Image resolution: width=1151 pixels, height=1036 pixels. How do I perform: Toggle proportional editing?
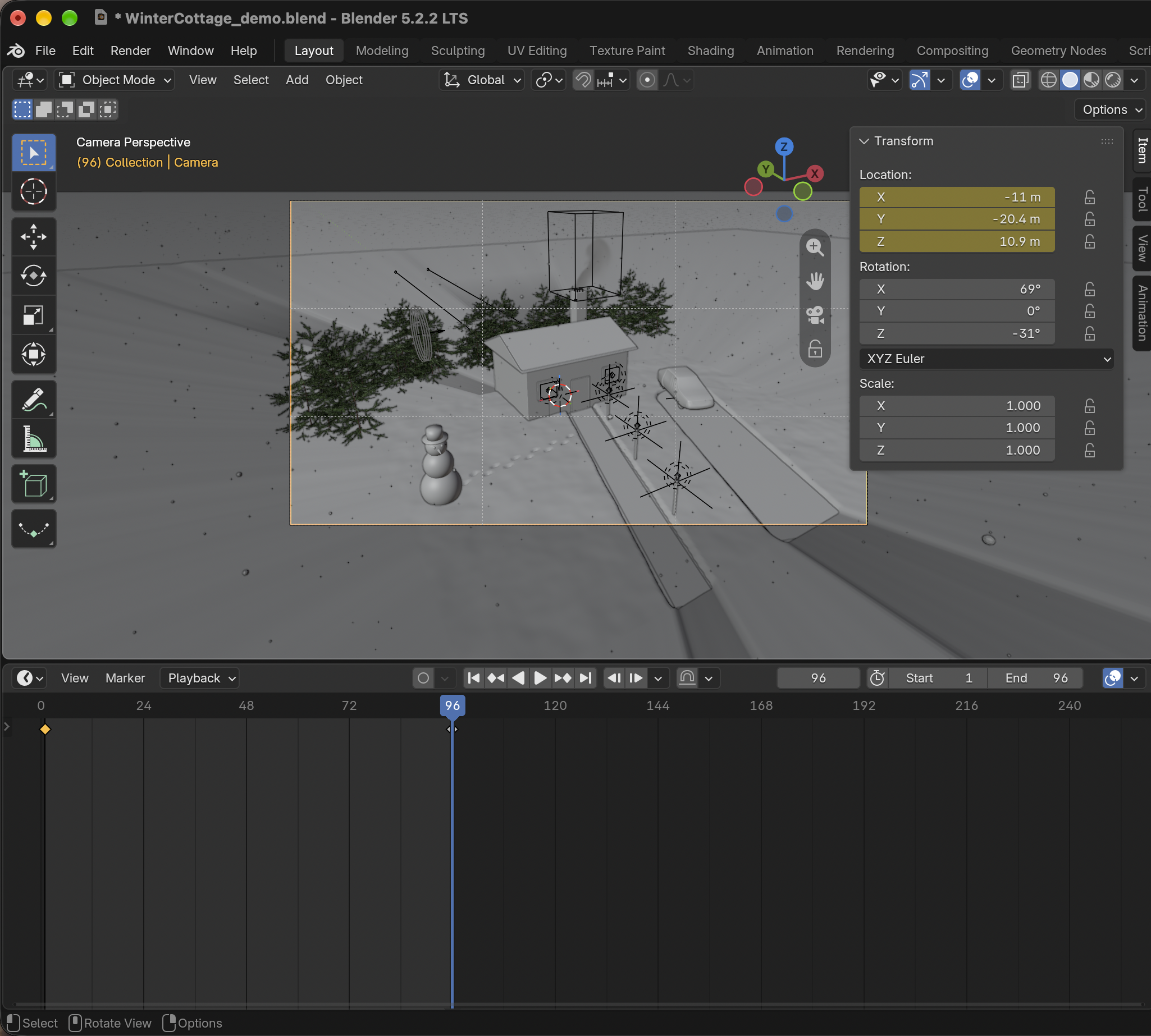tap(647, 80)
